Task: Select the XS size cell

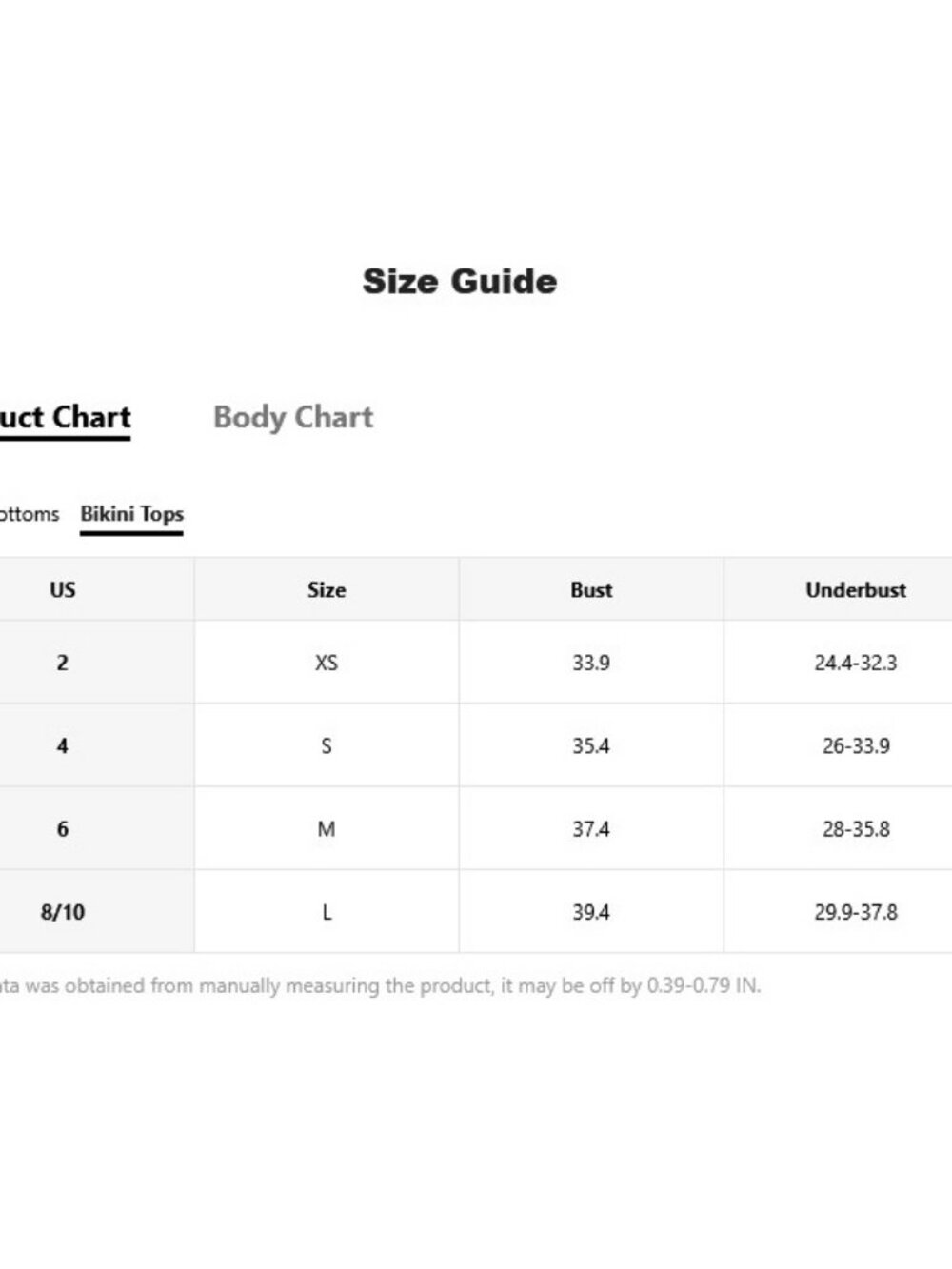Action: coord(327,663)
